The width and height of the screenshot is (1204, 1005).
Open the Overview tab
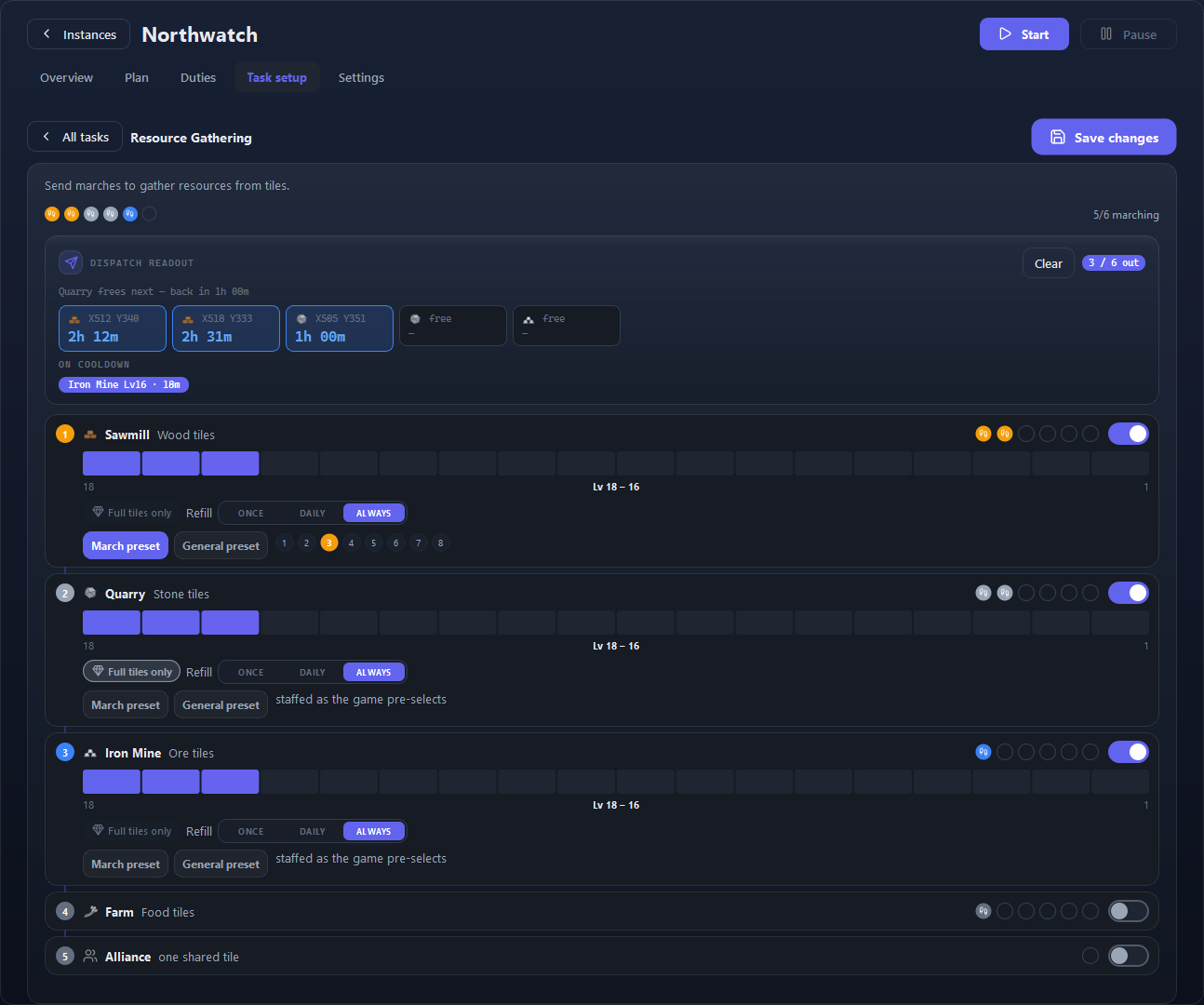[66, 77]
